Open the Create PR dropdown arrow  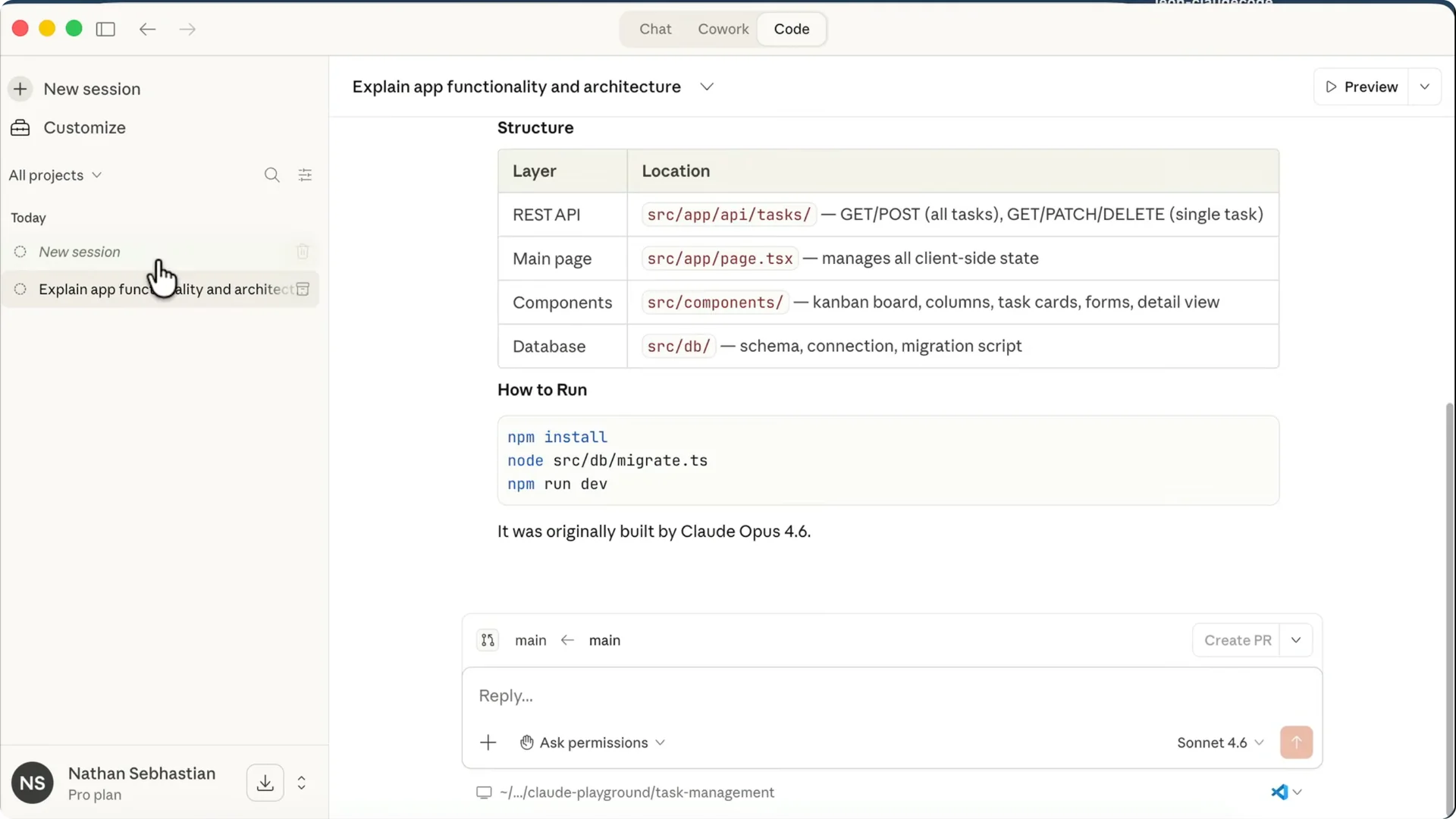point(1296,640)
